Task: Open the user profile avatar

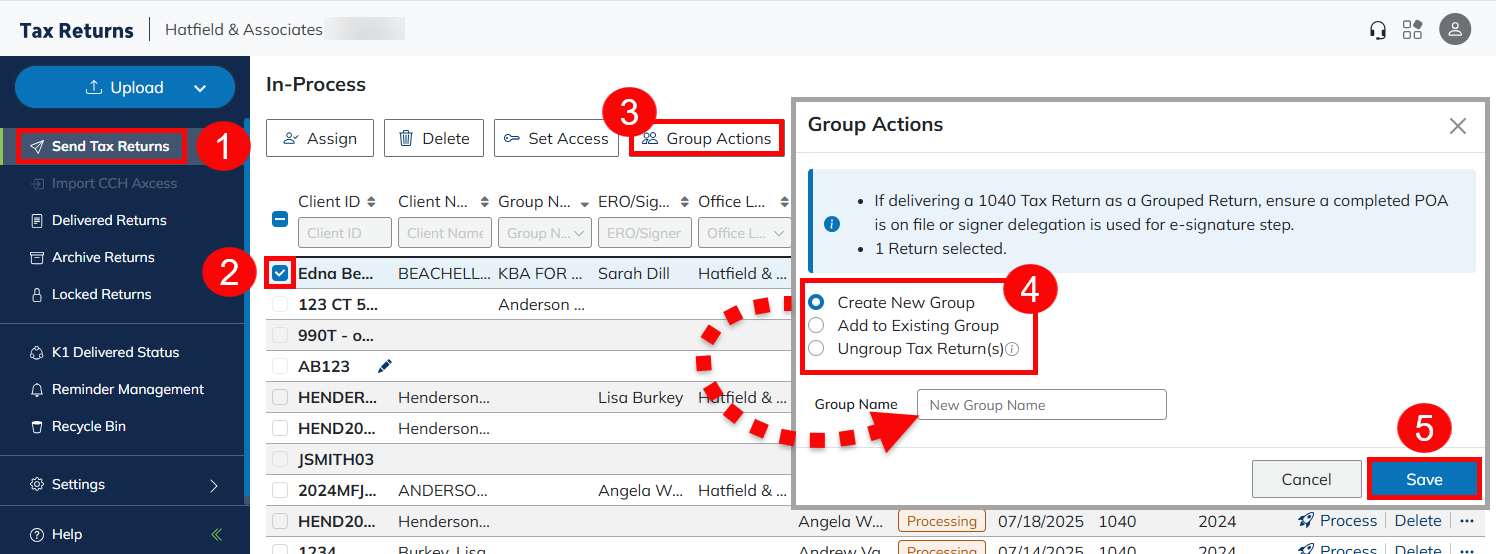Action: [x=1454, y=29]
